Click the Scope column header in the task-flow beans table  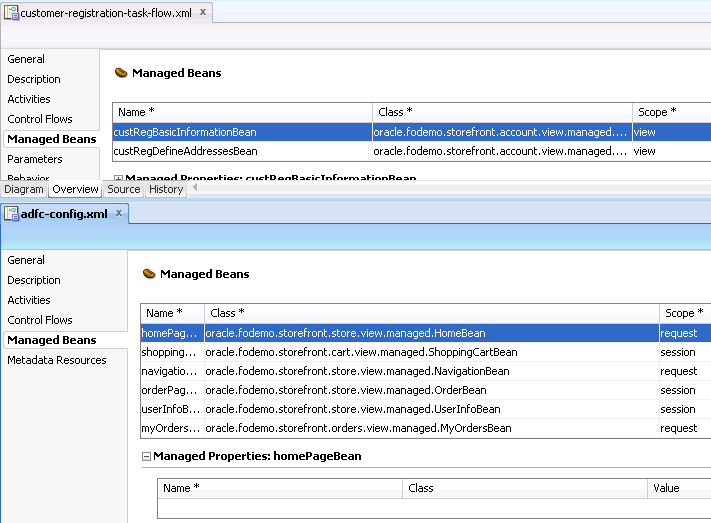coord(672,112)
